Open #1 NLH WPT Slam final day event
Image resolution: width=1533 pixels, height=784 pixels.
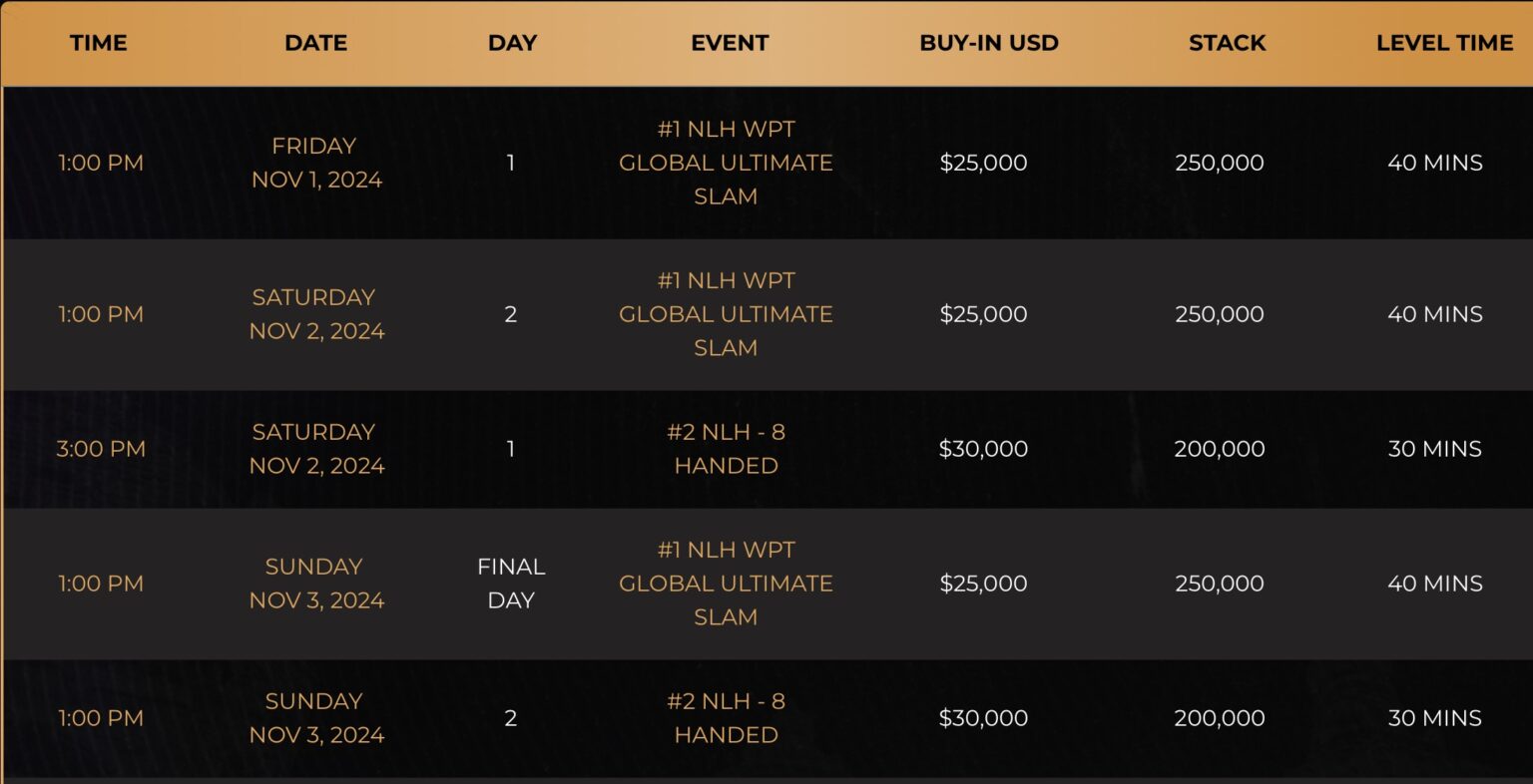[x=726, y=584]
